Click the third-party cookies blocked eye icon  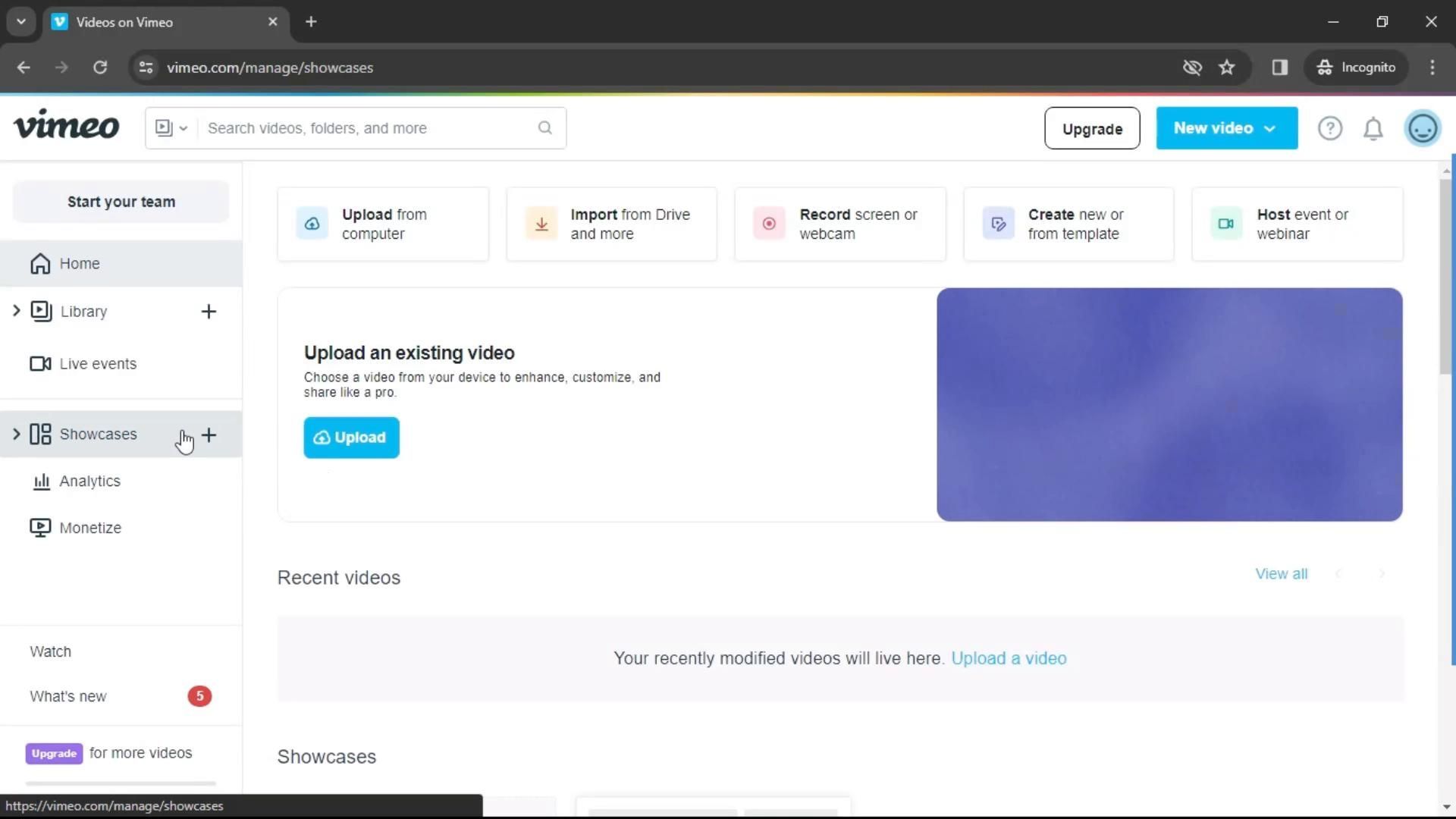(x=1192, y=67)
